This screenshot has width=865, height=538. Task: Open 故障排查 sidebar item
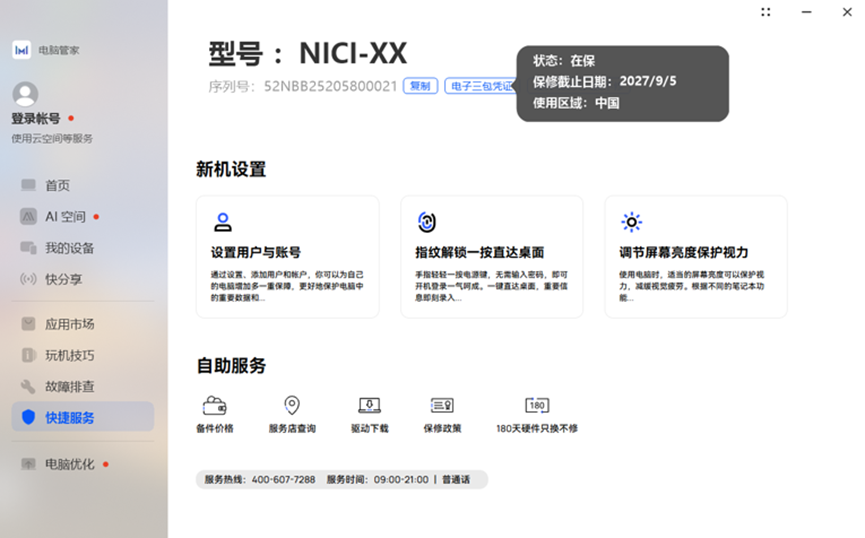[69, 386]
